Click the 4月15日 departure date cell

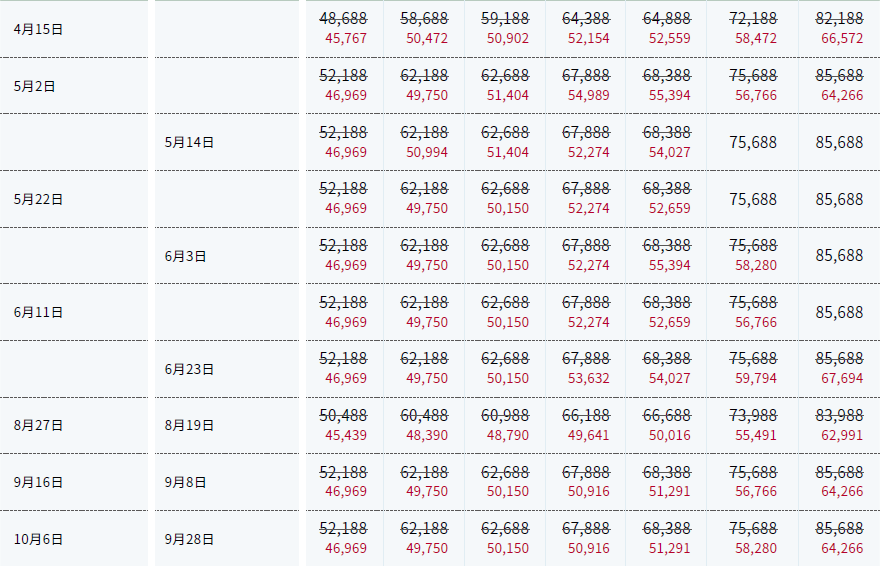[38, 29]
